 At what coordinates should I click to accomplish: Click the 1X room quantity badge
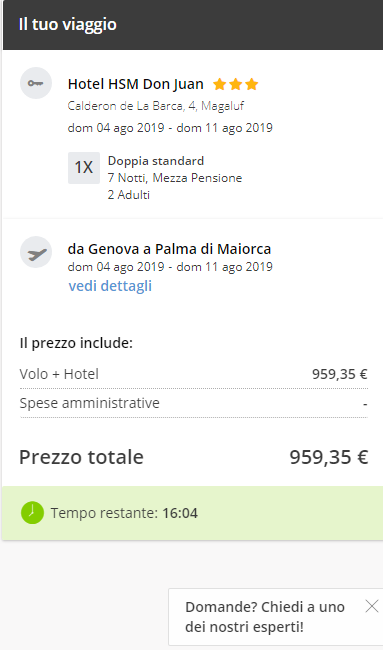pyautogui.click(x=84, y=168)
